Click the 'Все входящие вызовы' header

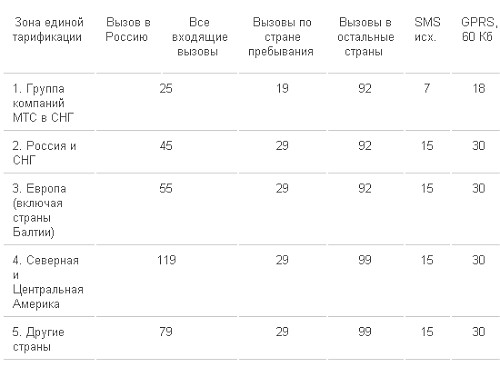tap(199, 37)
